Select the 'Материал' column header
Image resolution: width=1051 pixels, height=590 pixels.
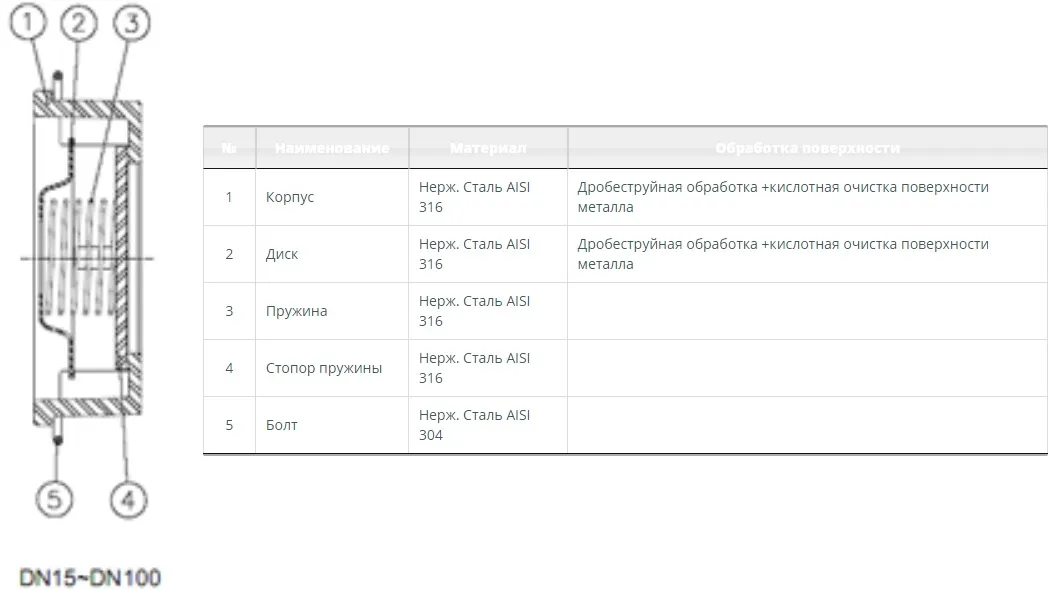coord(488,148)
